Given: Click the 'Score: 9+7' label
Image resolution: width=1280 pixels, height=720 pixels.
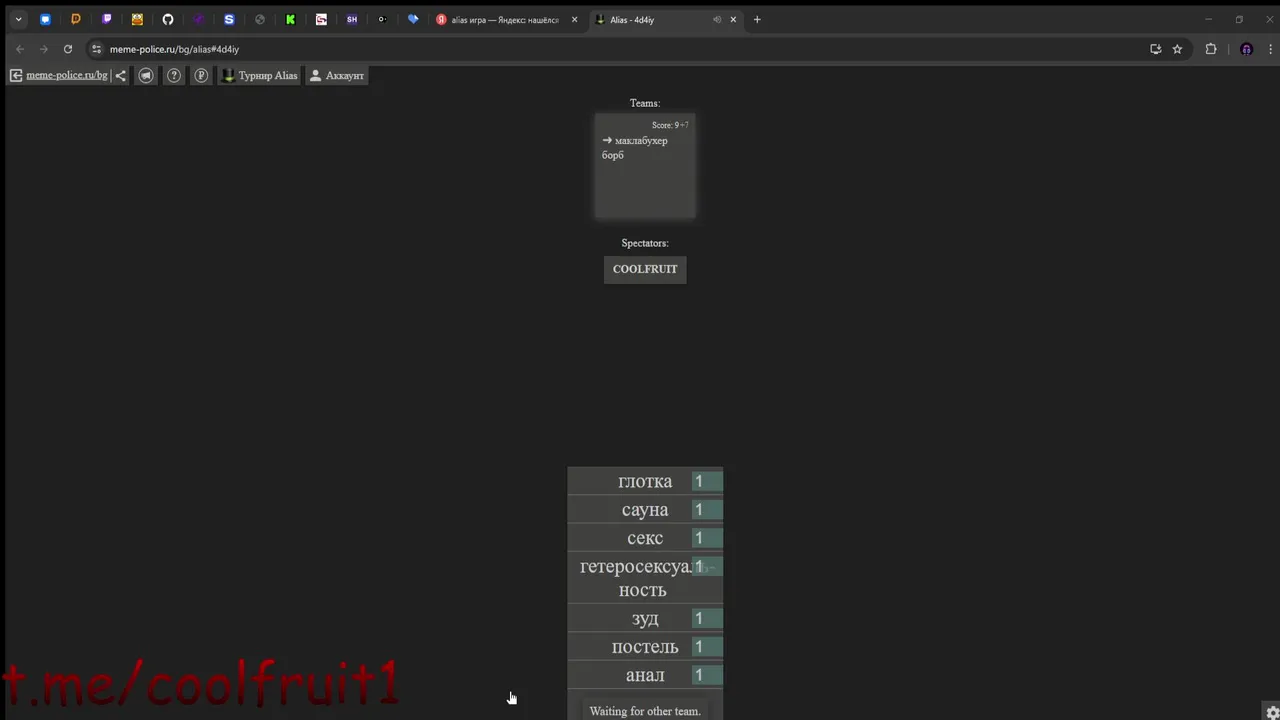Looking at the screenshot, I should pyautogui.click(x=670, y=125).
